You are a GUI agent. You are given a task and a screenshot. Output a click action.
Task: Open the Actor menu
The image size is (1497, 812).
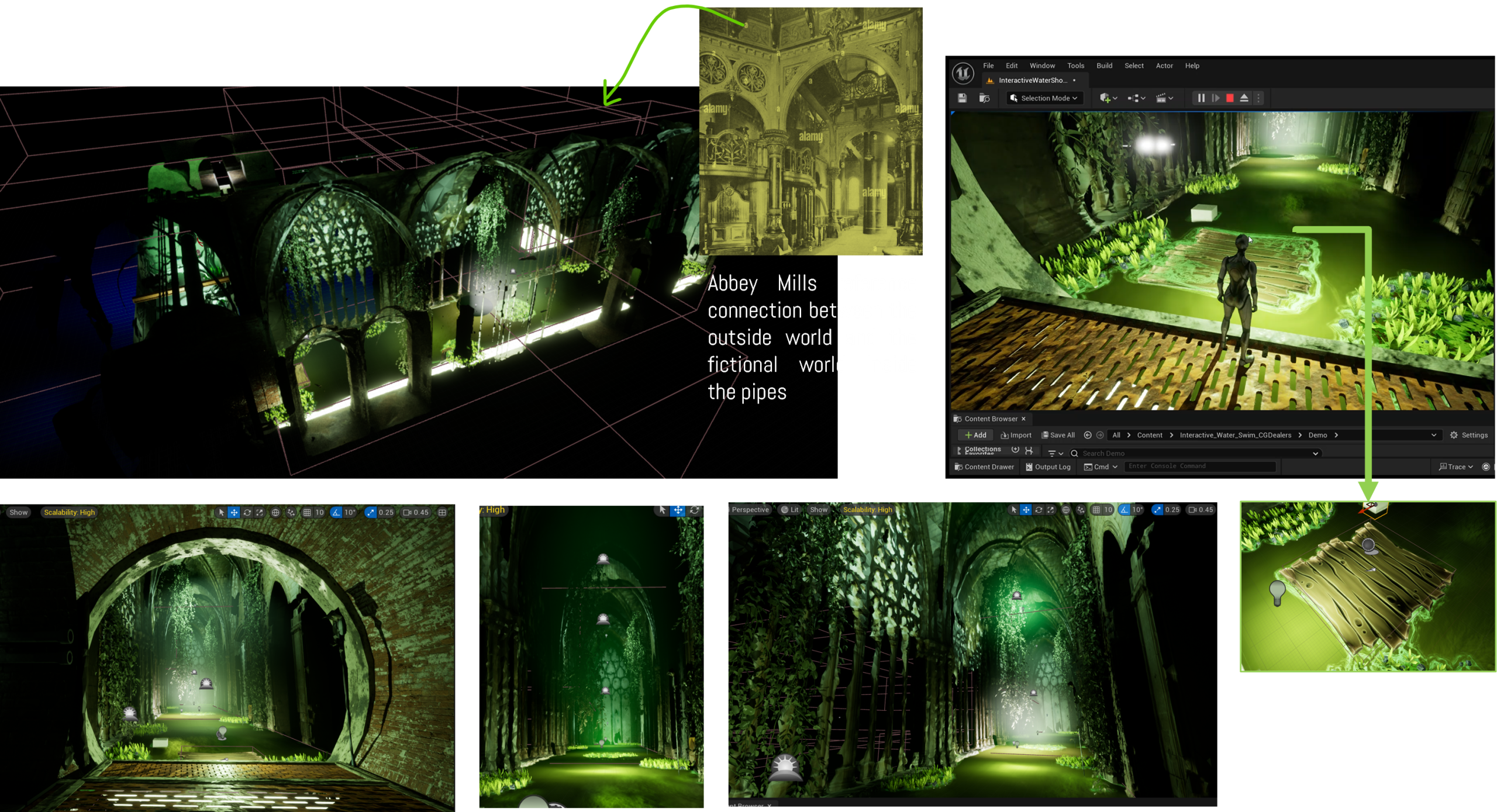[x=1164, y=65]
